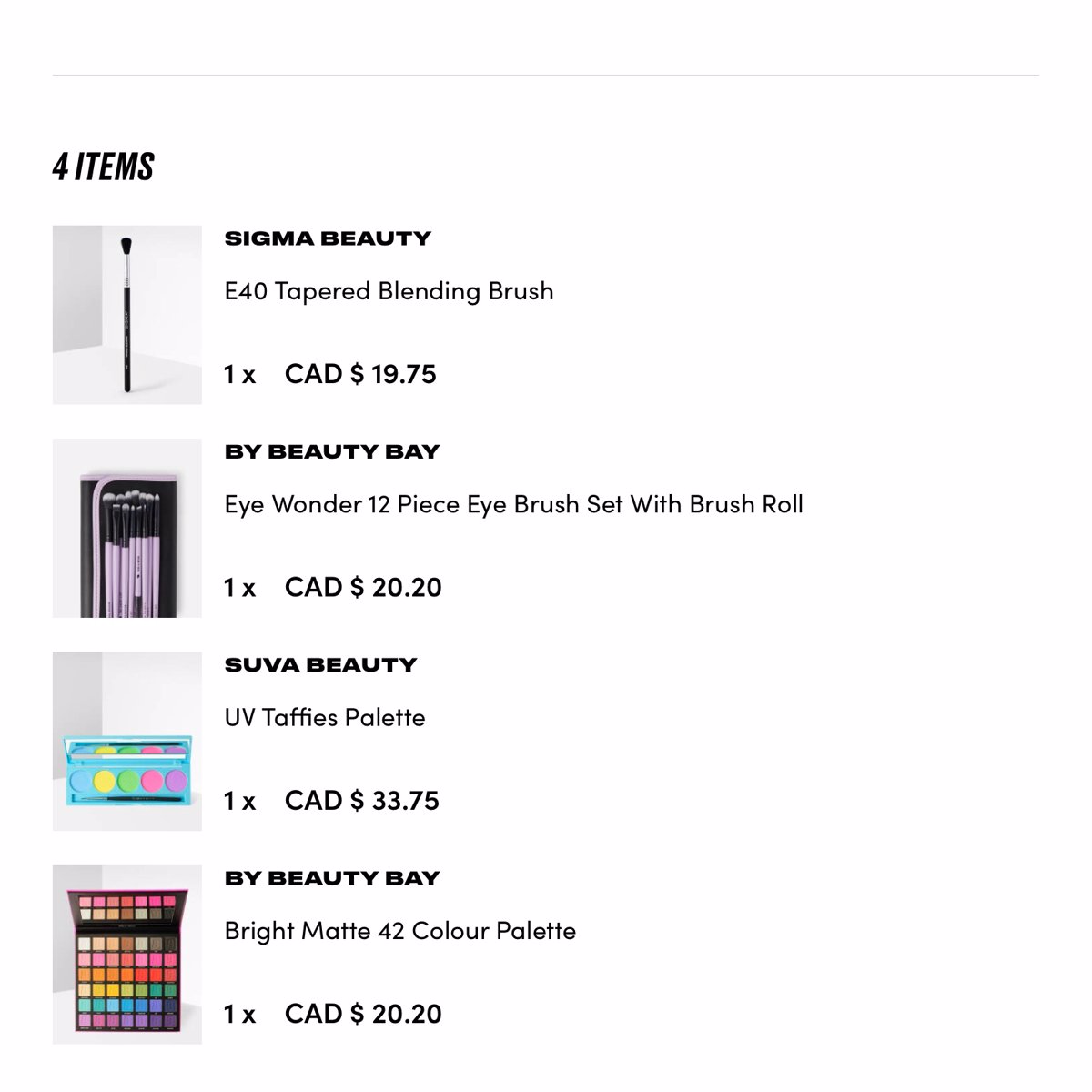
Task: Open the Eye Wonder brush set thumbnail
Action: [127, 528]
